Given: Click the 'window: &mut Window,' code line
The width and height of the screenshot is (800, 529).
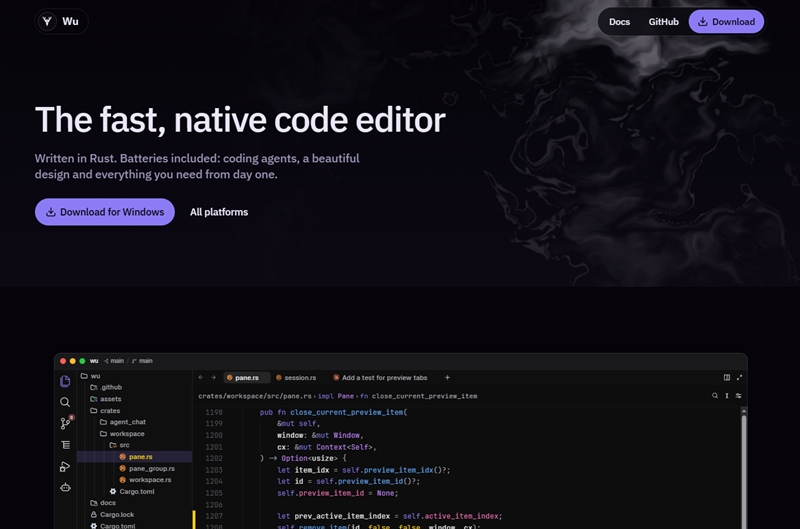Looking at the screenshot, I should 320,435.
